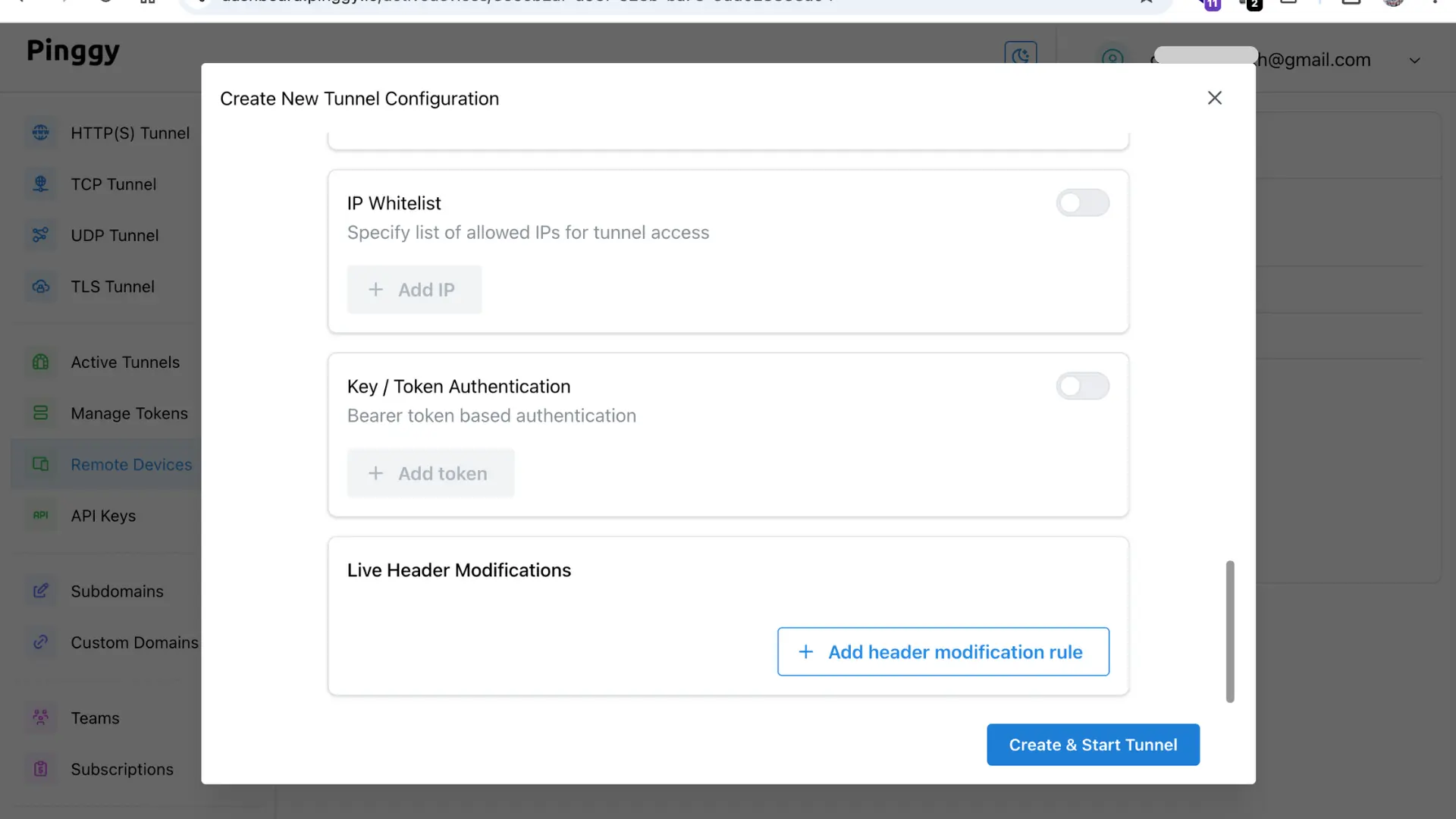Click the dialog vertical scrollbar thumb
Image resolution: width=1456 pixels, height=819 pixels.
tap(1230, 632)
